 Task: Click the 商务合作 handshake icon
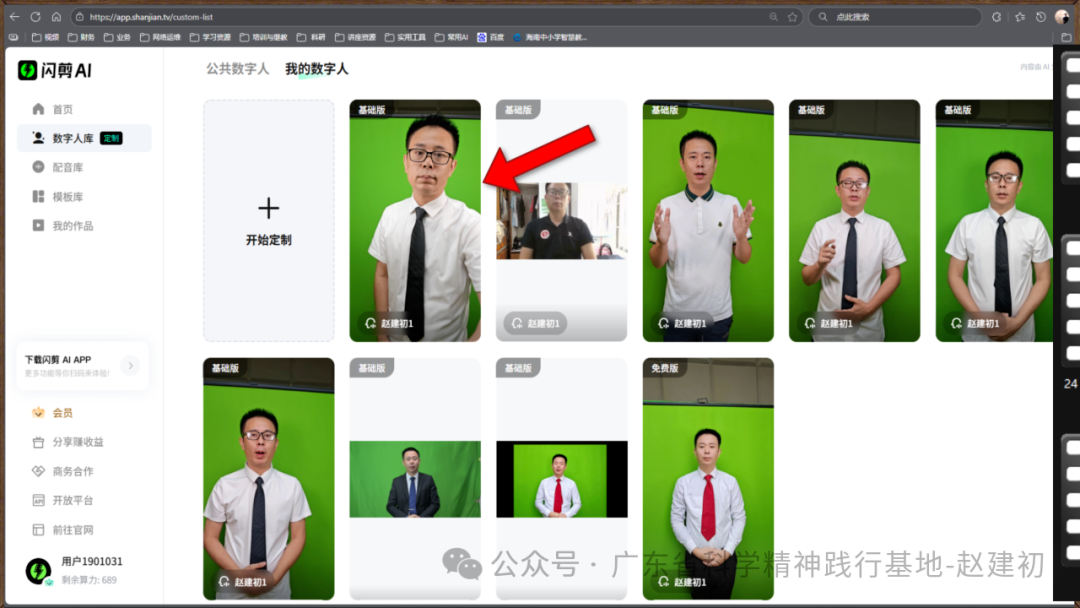[x=39, y=471]
